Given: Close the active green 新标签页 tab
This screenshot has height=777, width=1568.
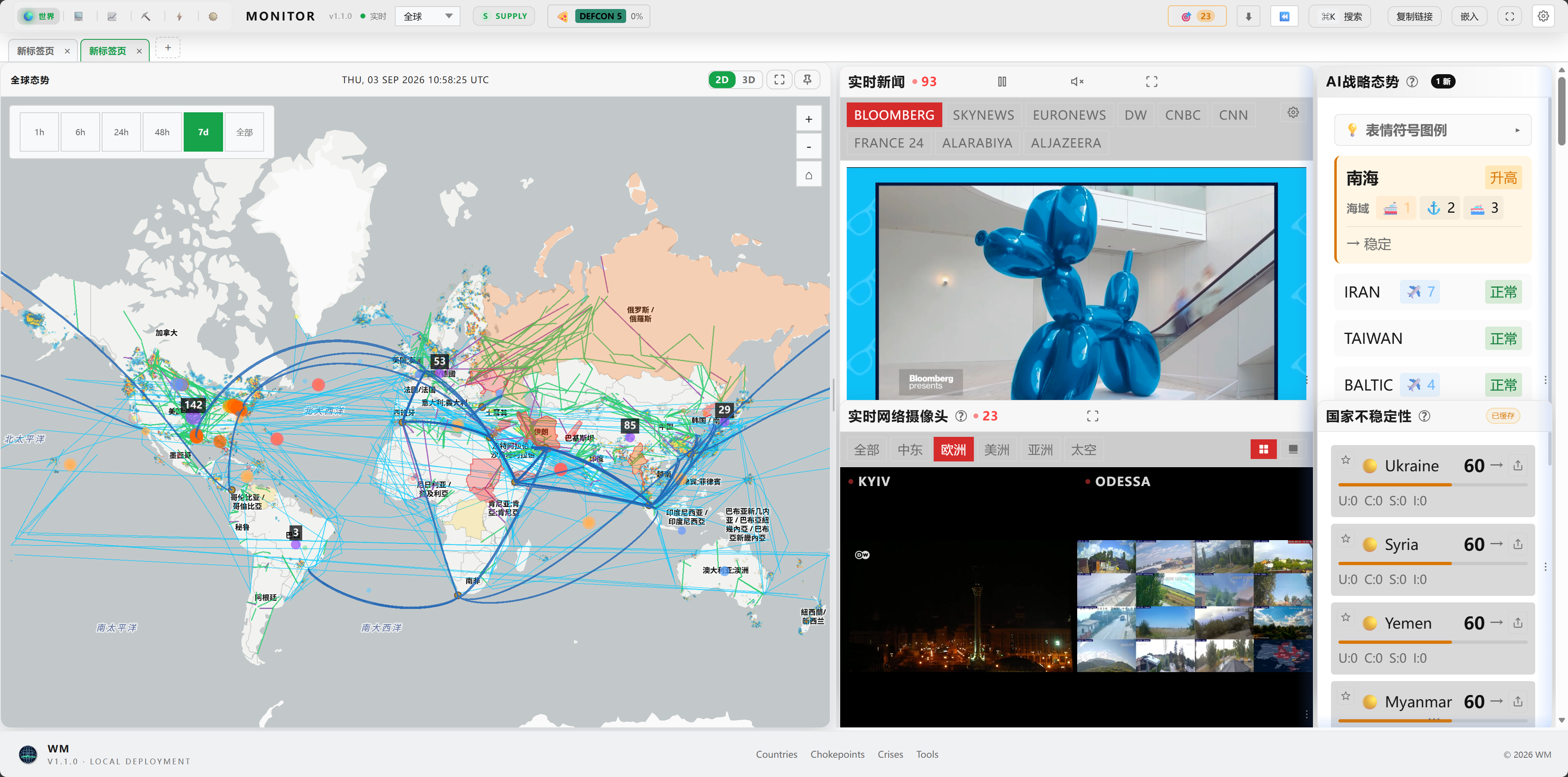Looking at the screenshot, I should click(139, 51).
